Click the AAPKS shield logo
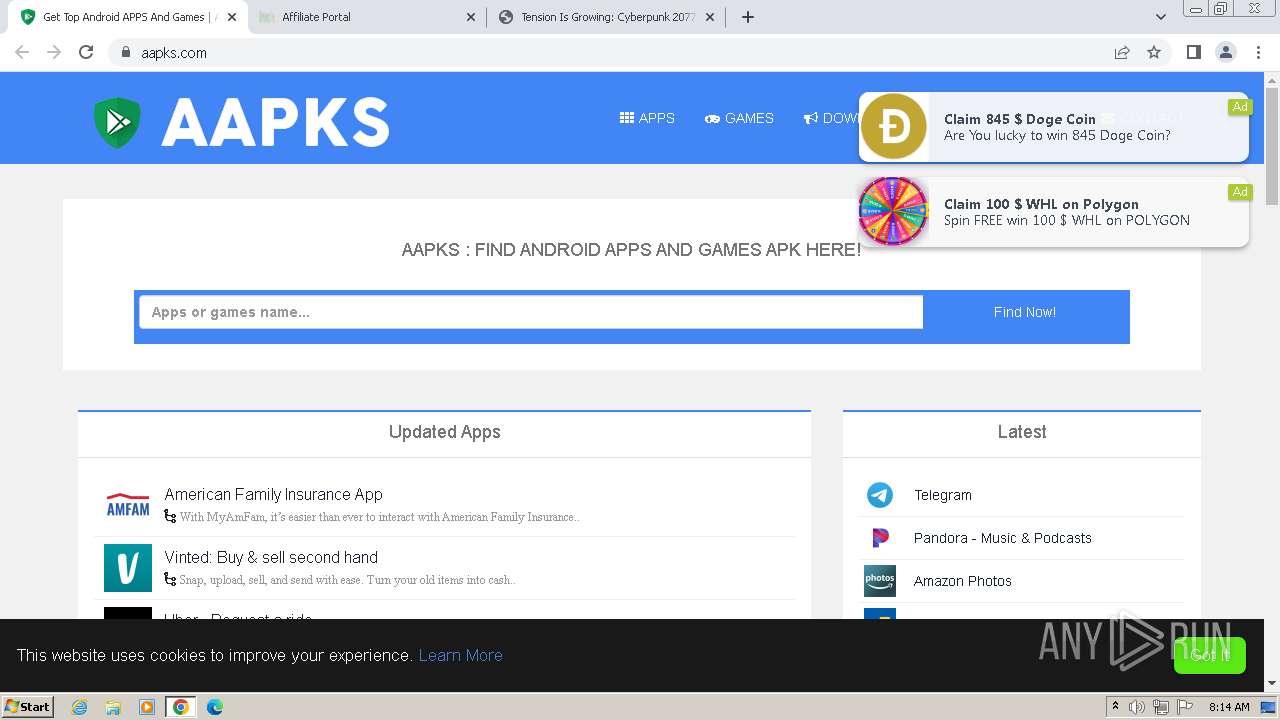Viewport: 1280px width, 720px height. (x=118, y=122)
